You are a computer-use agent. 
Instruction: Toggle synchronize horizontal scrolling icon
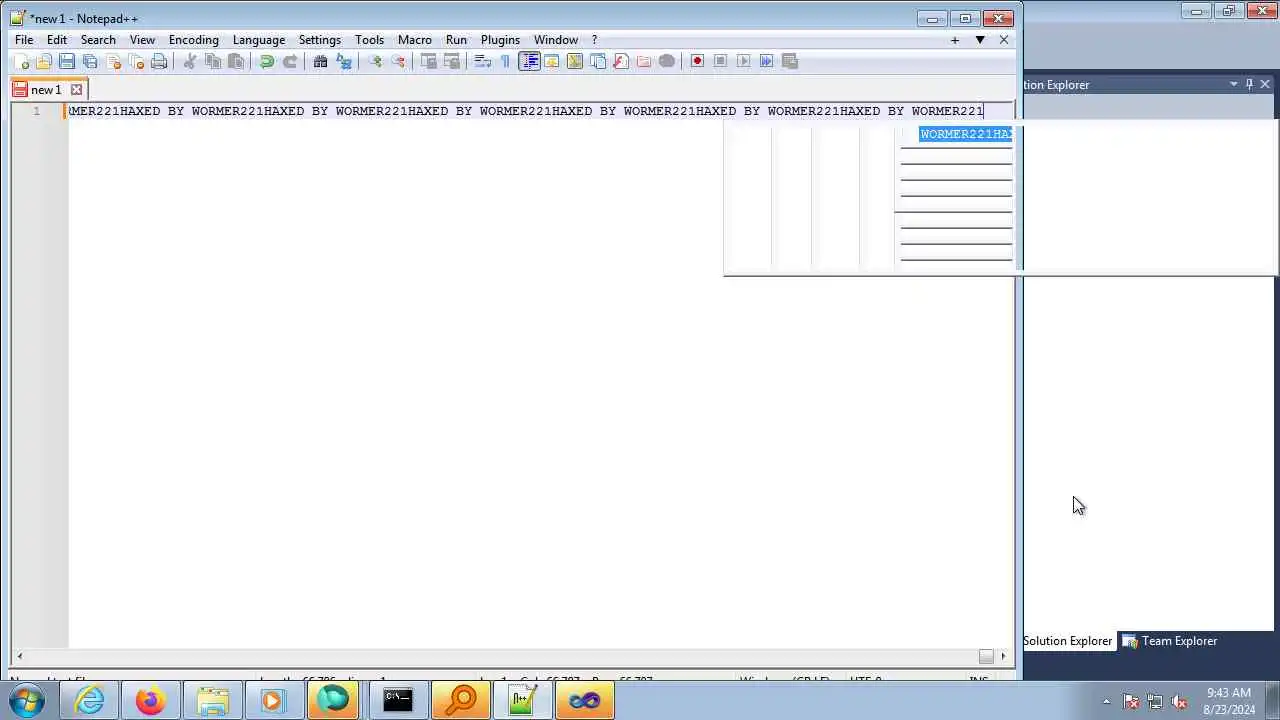pyautogui.click(x=452, y=61)
